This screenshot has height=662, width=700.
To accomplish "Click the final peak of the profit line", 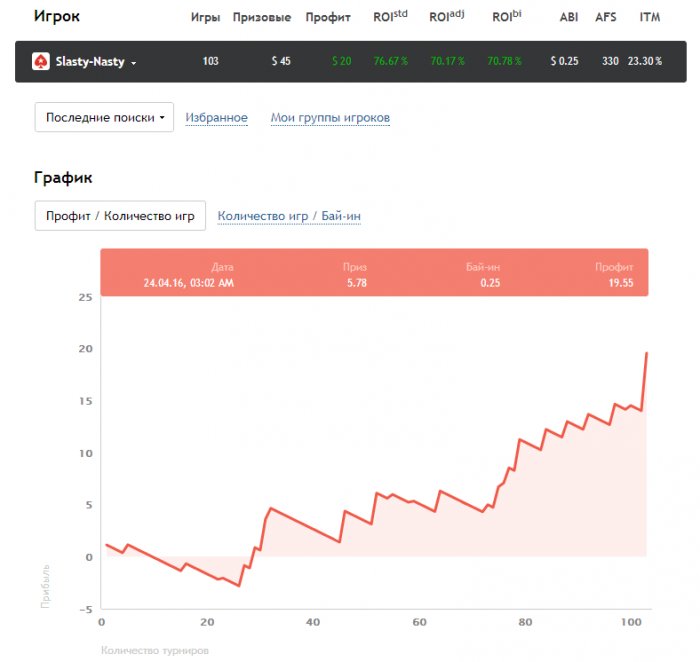I will (x=647, y=353).
